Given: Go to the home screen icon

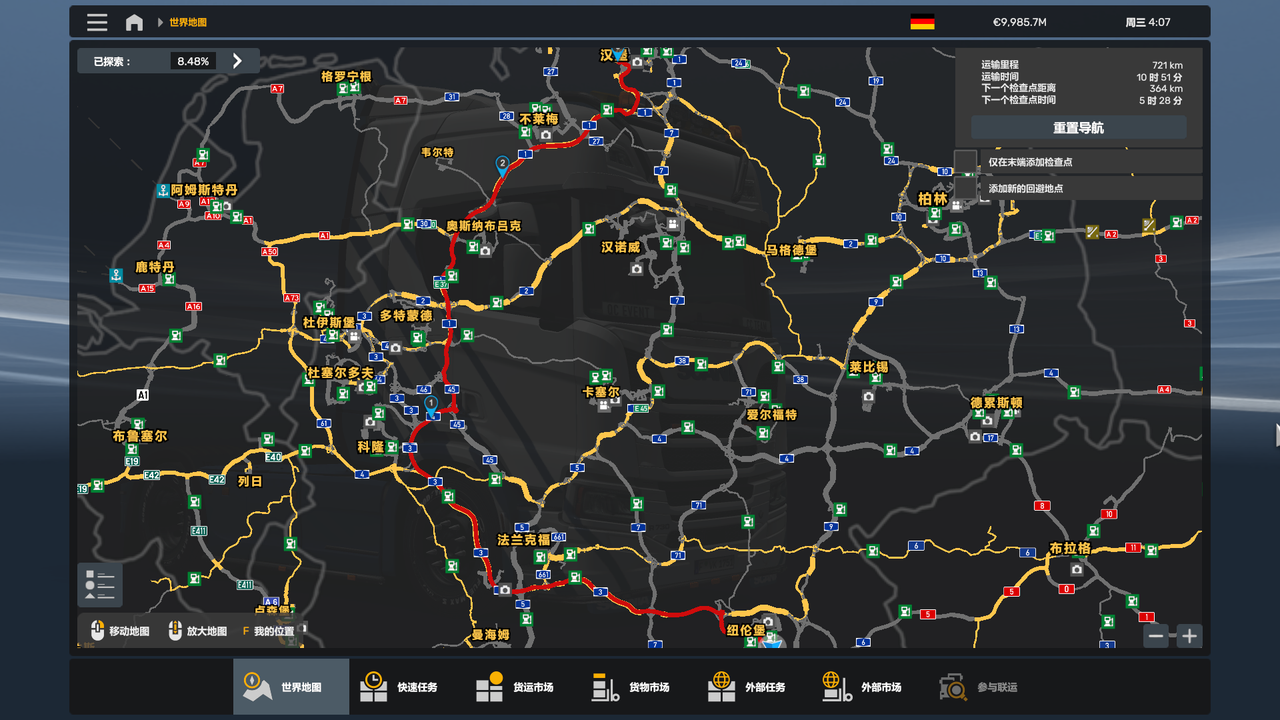Looking at the screenshot, I should click(x=134, y=22).
